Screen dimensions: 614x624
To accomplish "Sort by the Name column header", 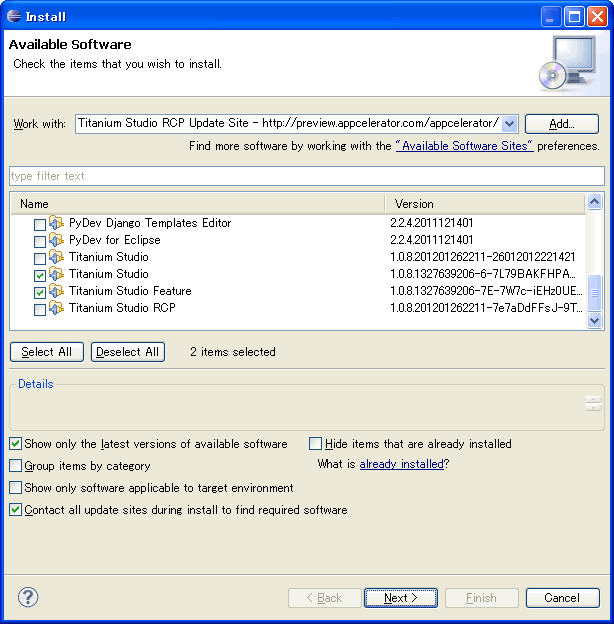I will pyautogui.click(x=197, y=204).
